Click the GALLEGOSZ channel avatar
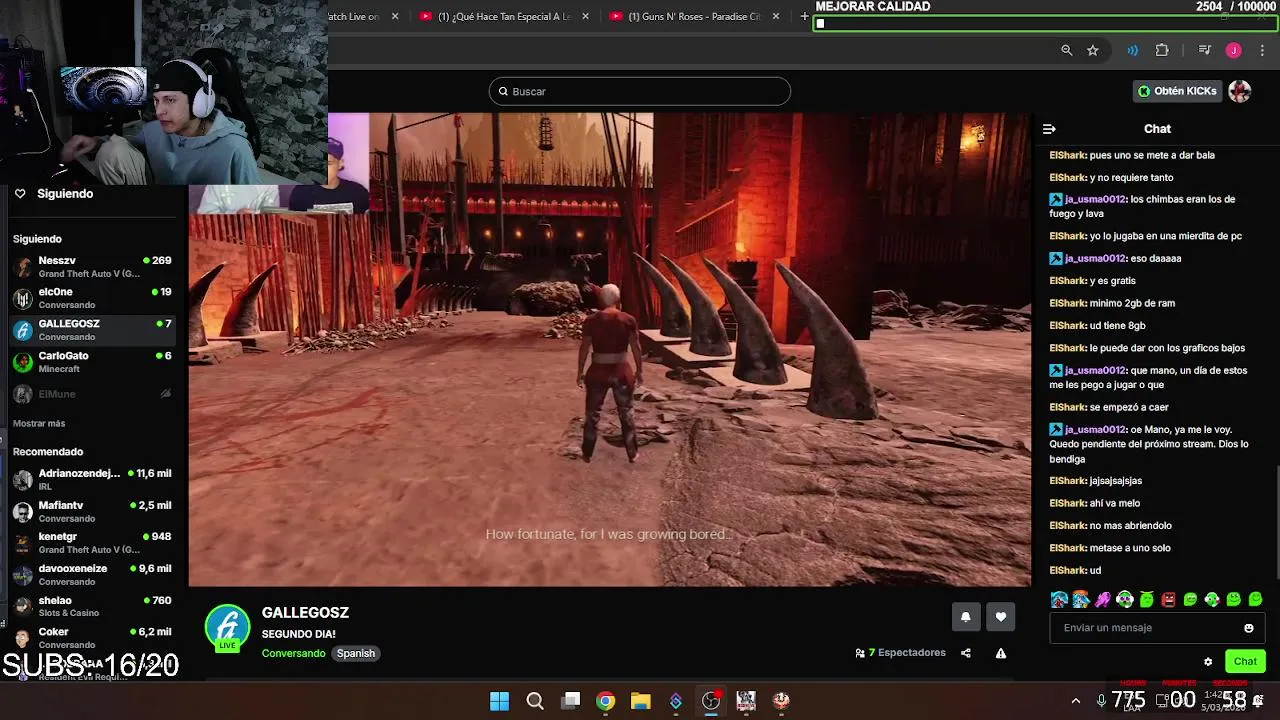 point(227,626)
